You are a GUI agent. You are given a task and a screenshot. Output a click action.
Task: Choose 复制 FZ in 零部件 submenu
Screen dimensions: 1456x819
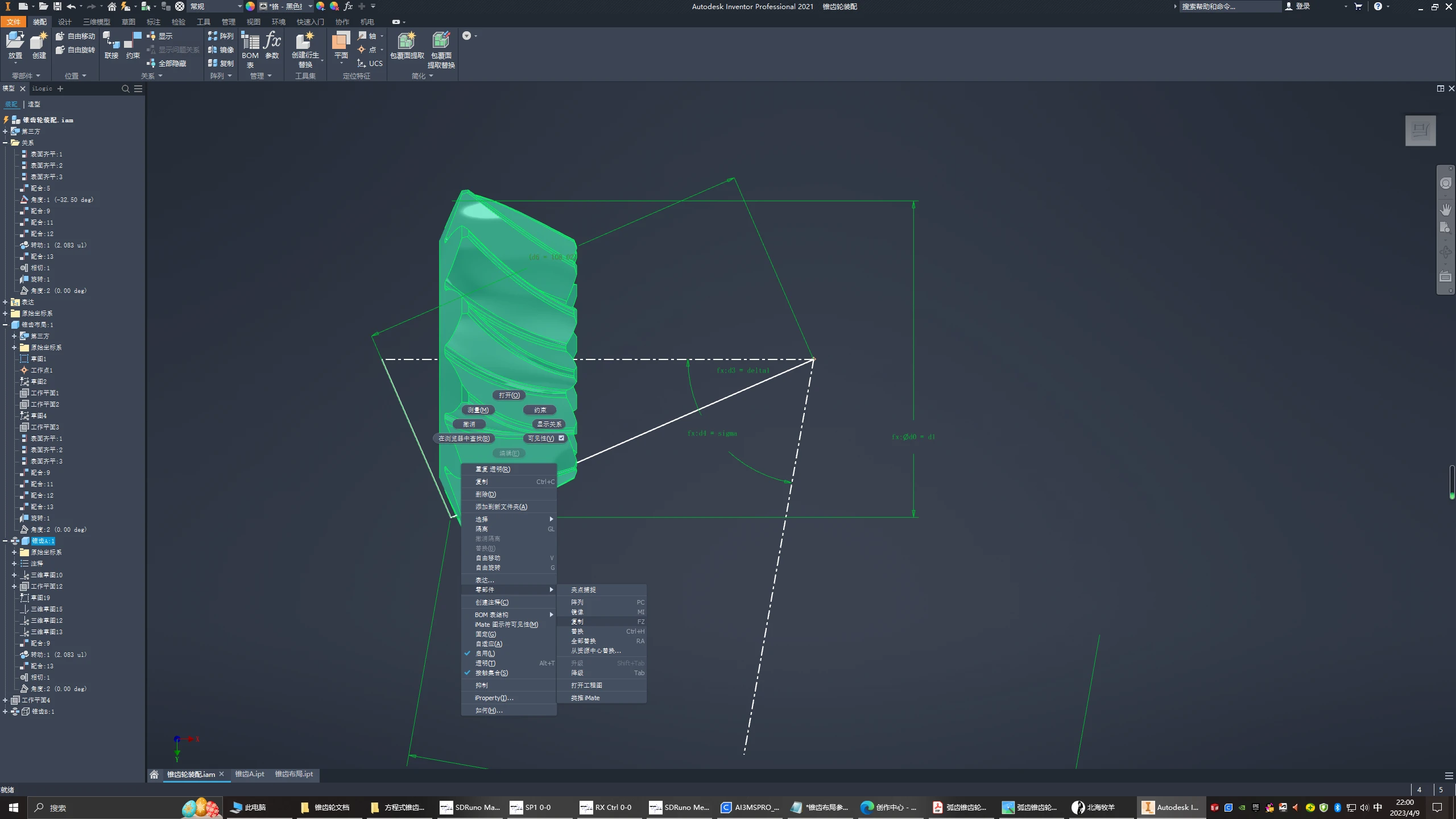[601, 622]
